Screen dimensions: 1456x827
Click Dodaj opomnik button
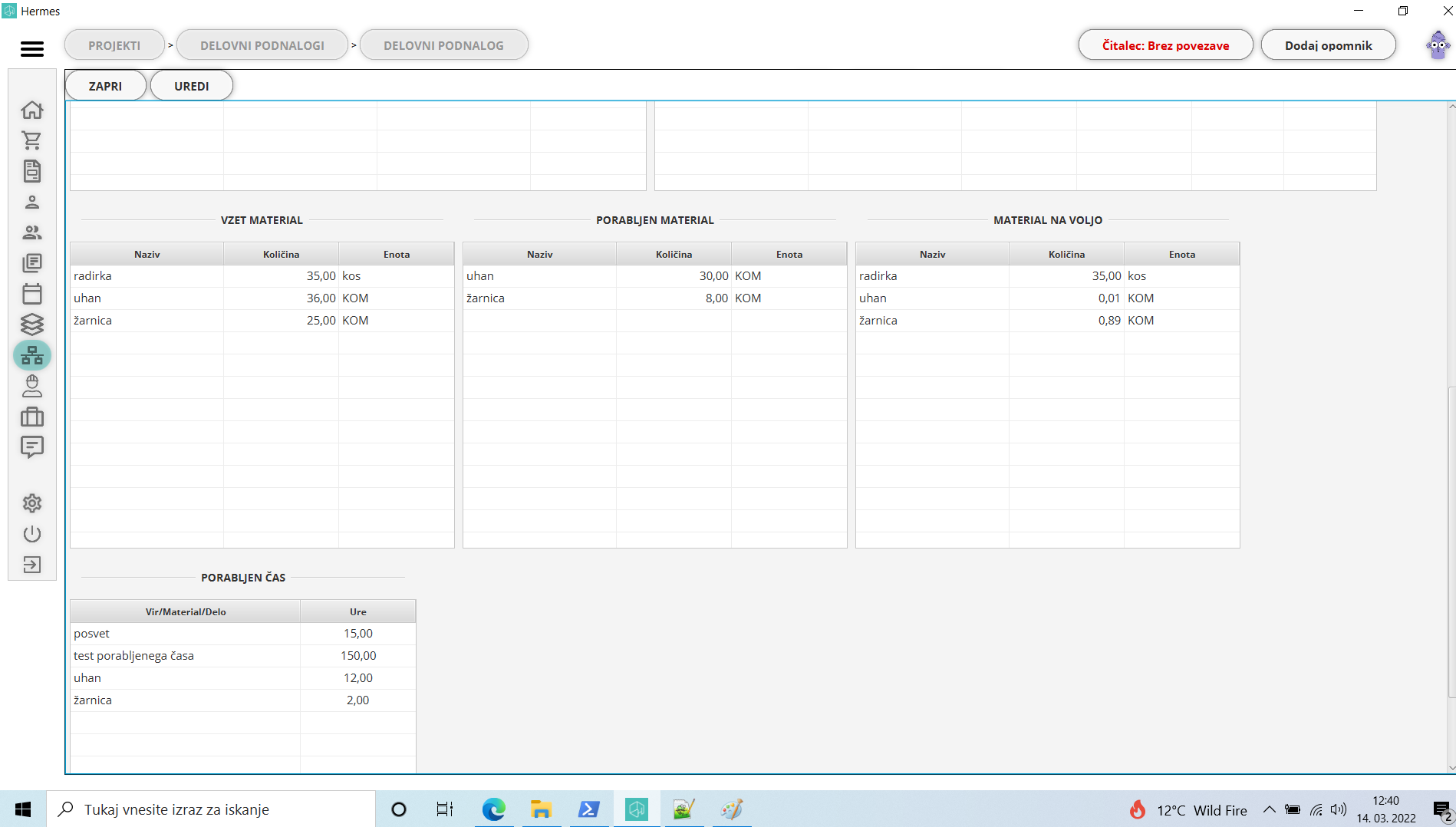[1328, 45]
